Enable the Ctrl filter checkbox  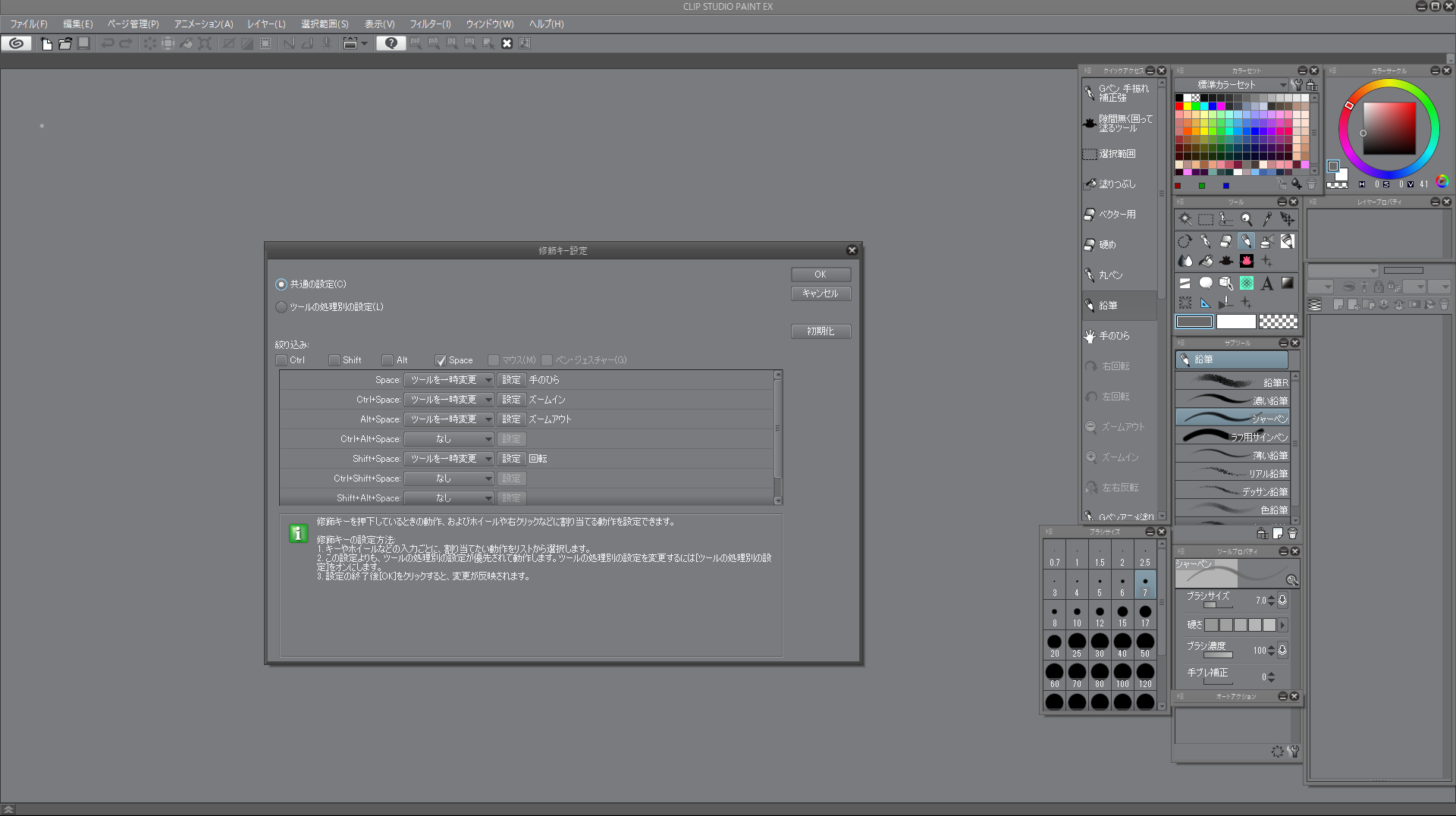pos(281,360)
